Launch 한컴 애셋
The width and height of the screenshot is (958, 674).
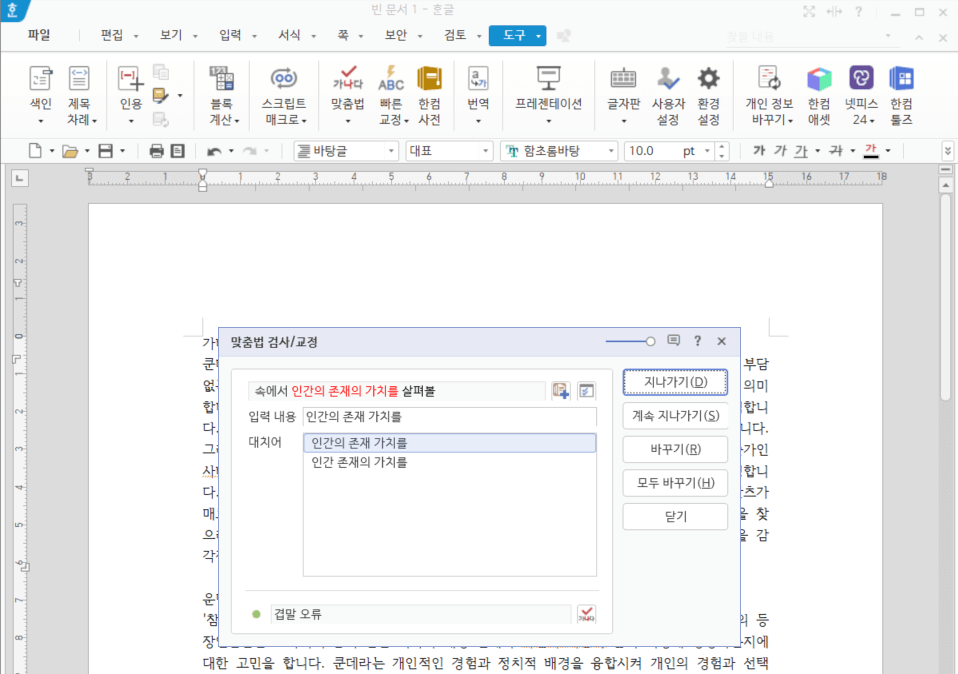(819, 94)
